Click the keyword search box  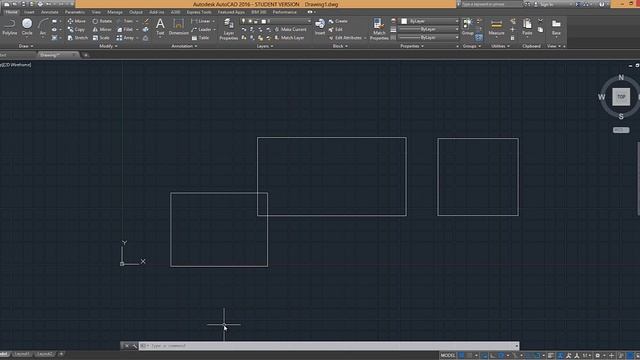tap(491, 4)
